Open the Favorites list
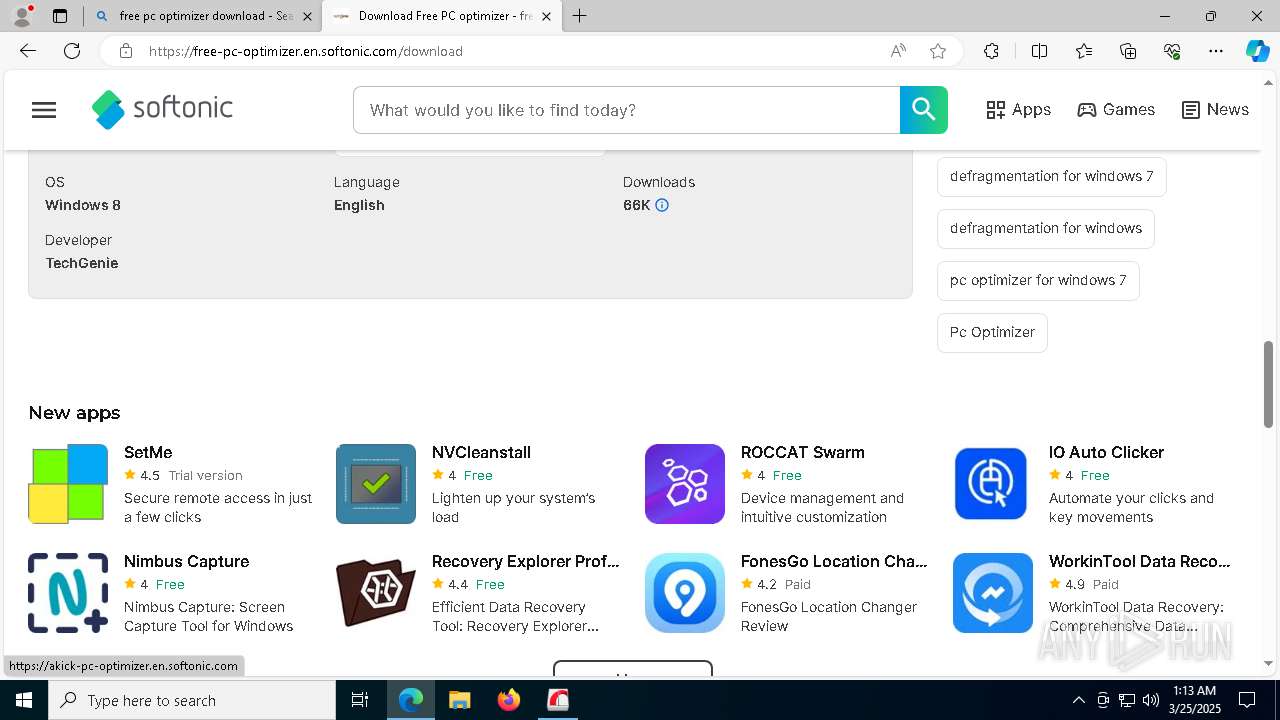Image resolution: width=1280 pixels, height=720 pixels. 1084,51
